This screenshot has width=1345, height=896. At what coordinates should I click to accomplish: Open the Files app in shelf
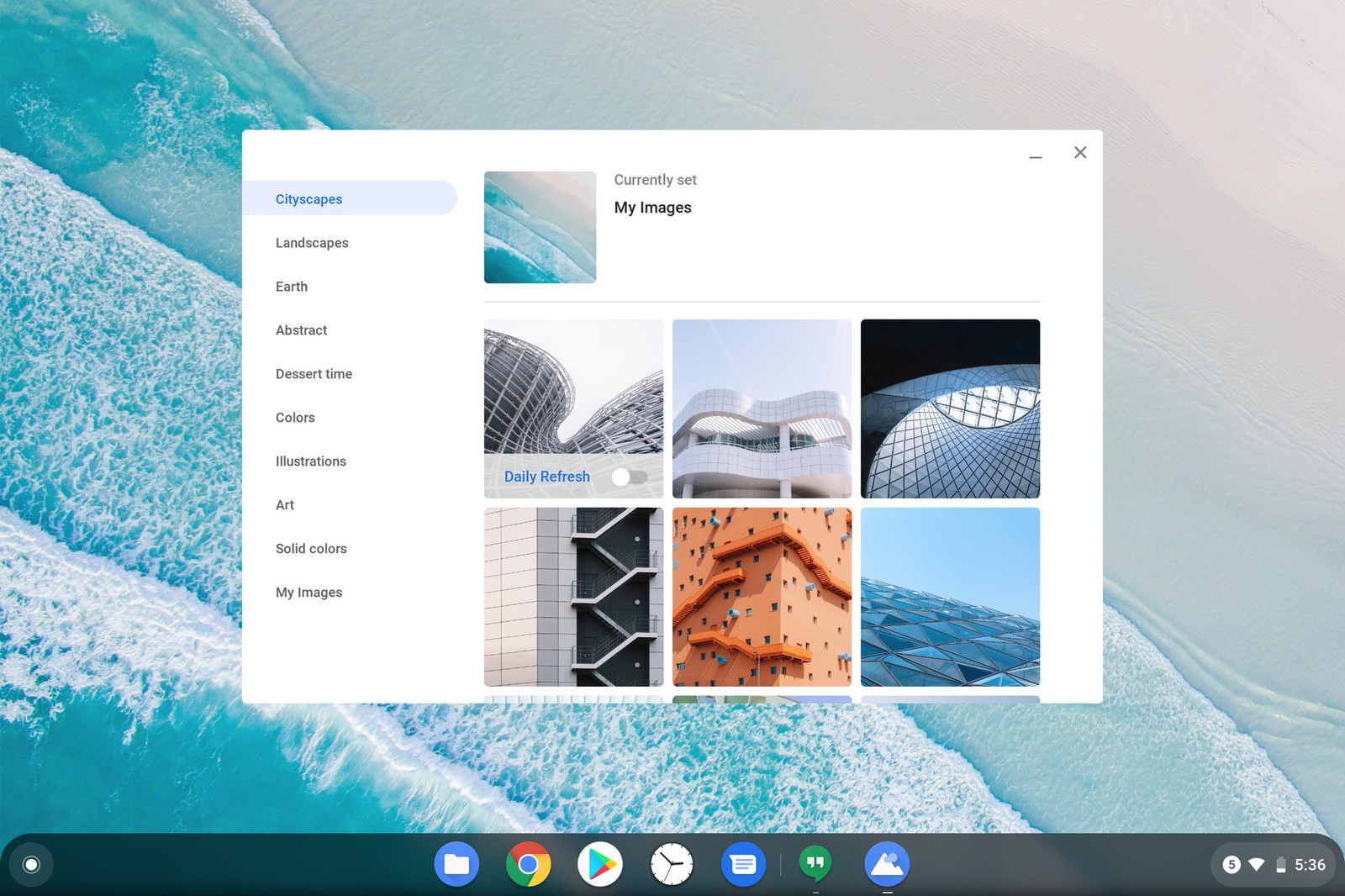[x=456, y=864]
